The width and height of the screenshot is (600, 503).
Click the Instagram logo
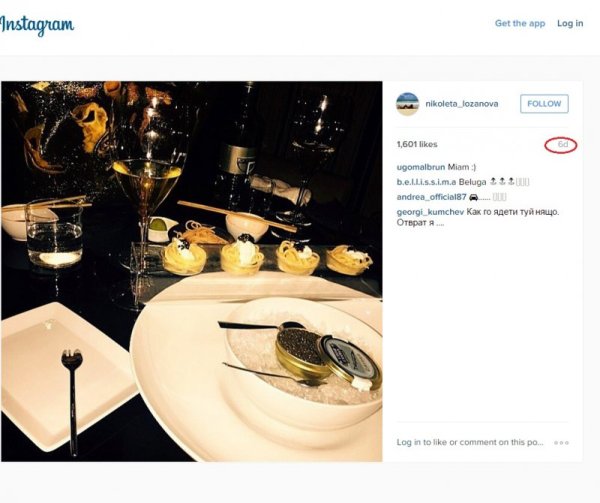point(37,25)
